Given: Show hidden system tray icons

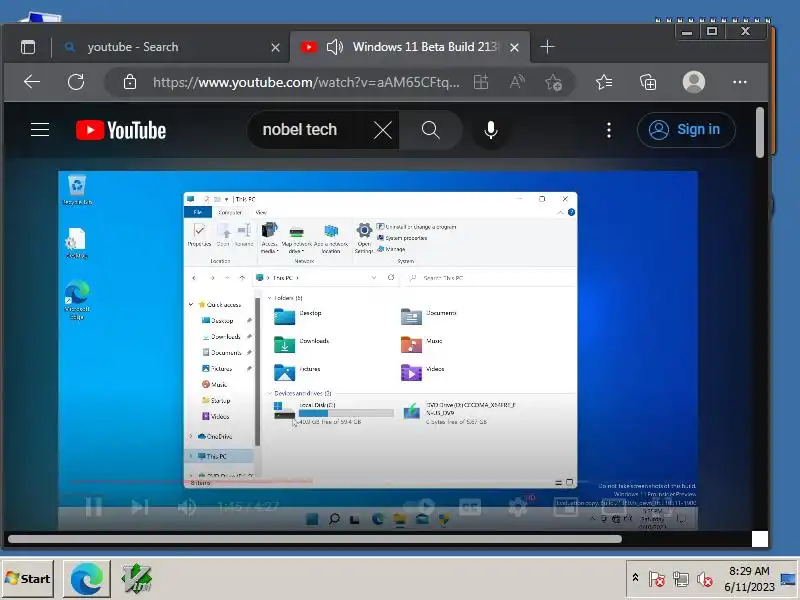Looking at the screenshot, I should click(635, 578).
